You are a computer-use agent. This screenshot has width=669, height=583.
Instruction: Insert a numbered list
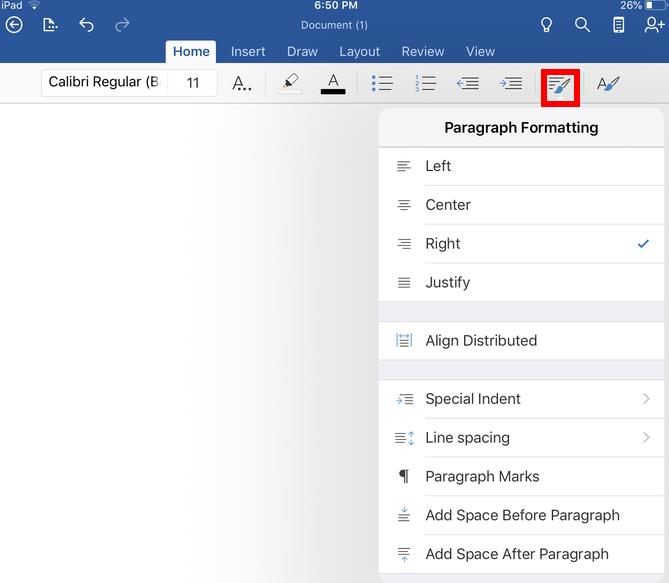[x=425, y=83]
